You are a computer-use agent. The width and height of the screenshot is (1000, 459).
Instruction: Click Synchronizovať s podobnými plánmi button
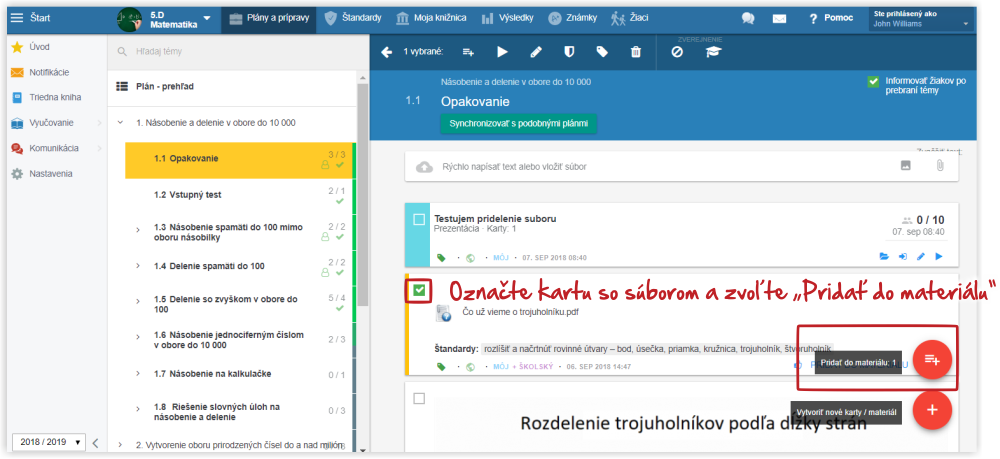click(518, 124)
